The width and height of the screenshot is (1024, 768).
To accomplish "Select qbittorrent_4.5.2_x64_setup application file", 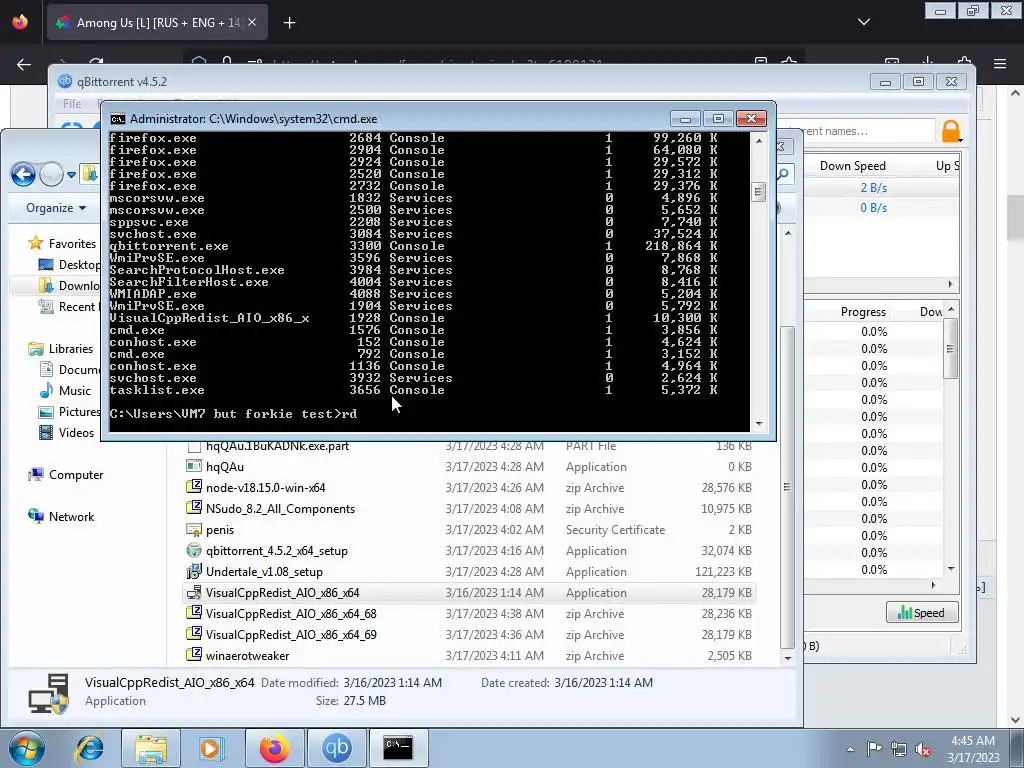I will [469, 551].
